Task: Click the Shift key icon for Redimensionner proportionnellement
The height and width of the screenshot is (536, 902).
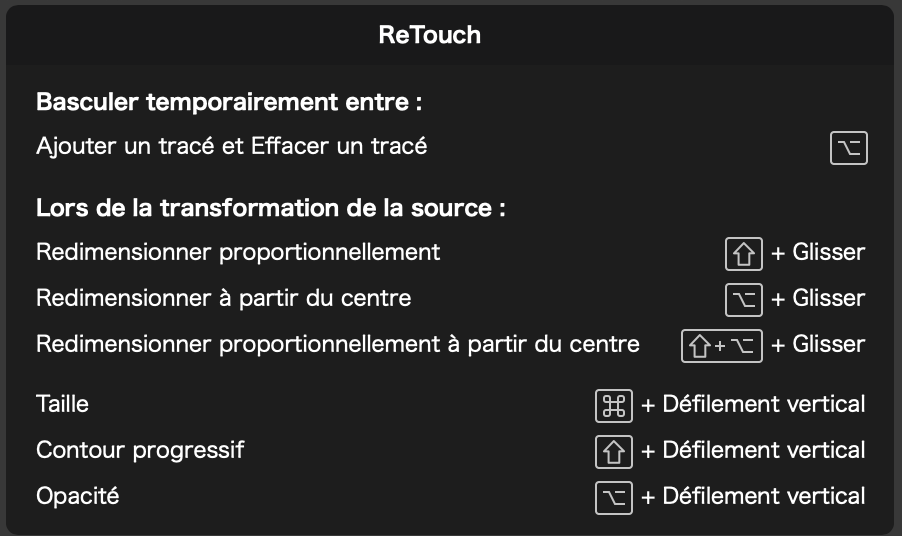Action: (743, 253)
